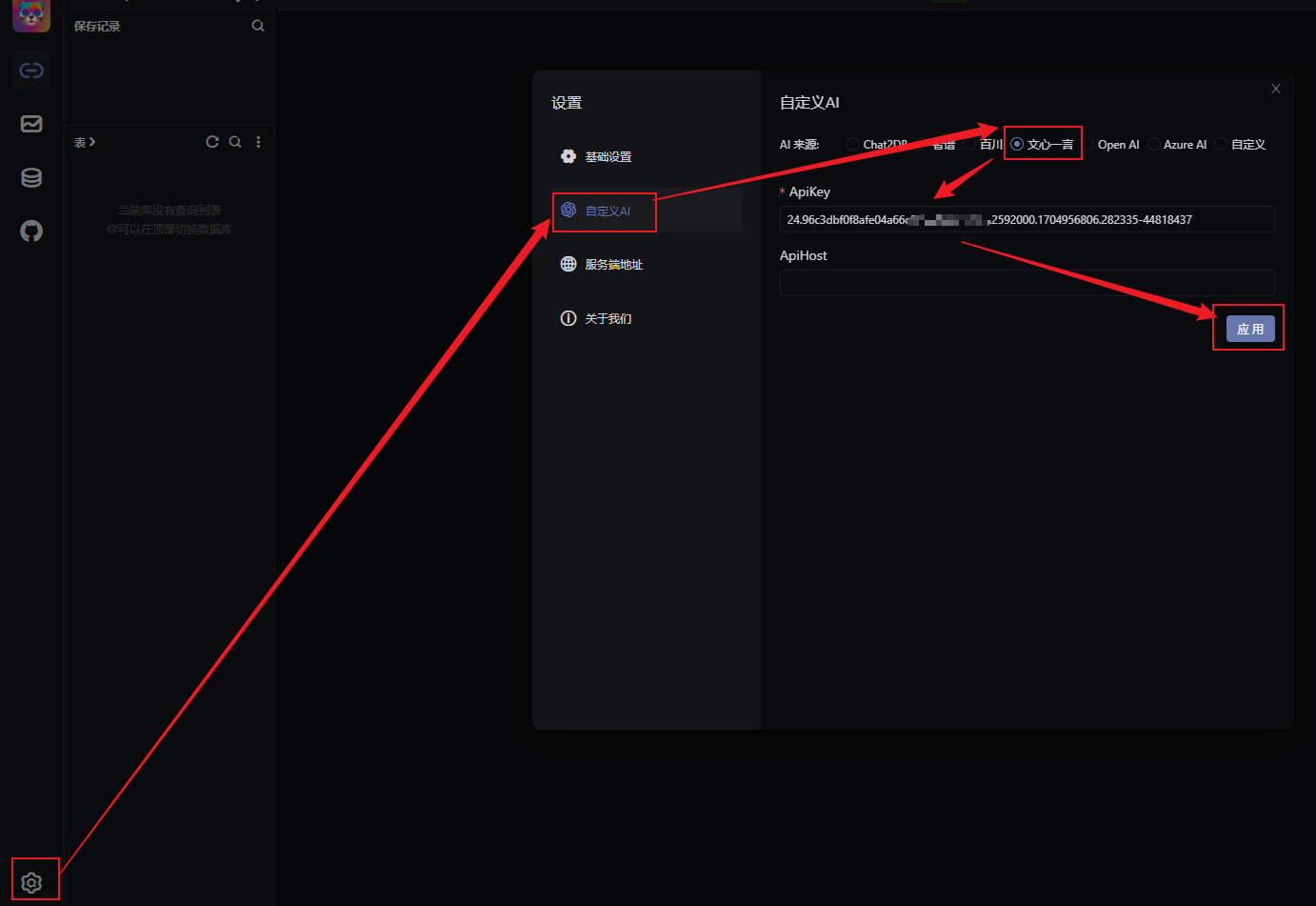Select Chat2DB AI source radio

853,145
